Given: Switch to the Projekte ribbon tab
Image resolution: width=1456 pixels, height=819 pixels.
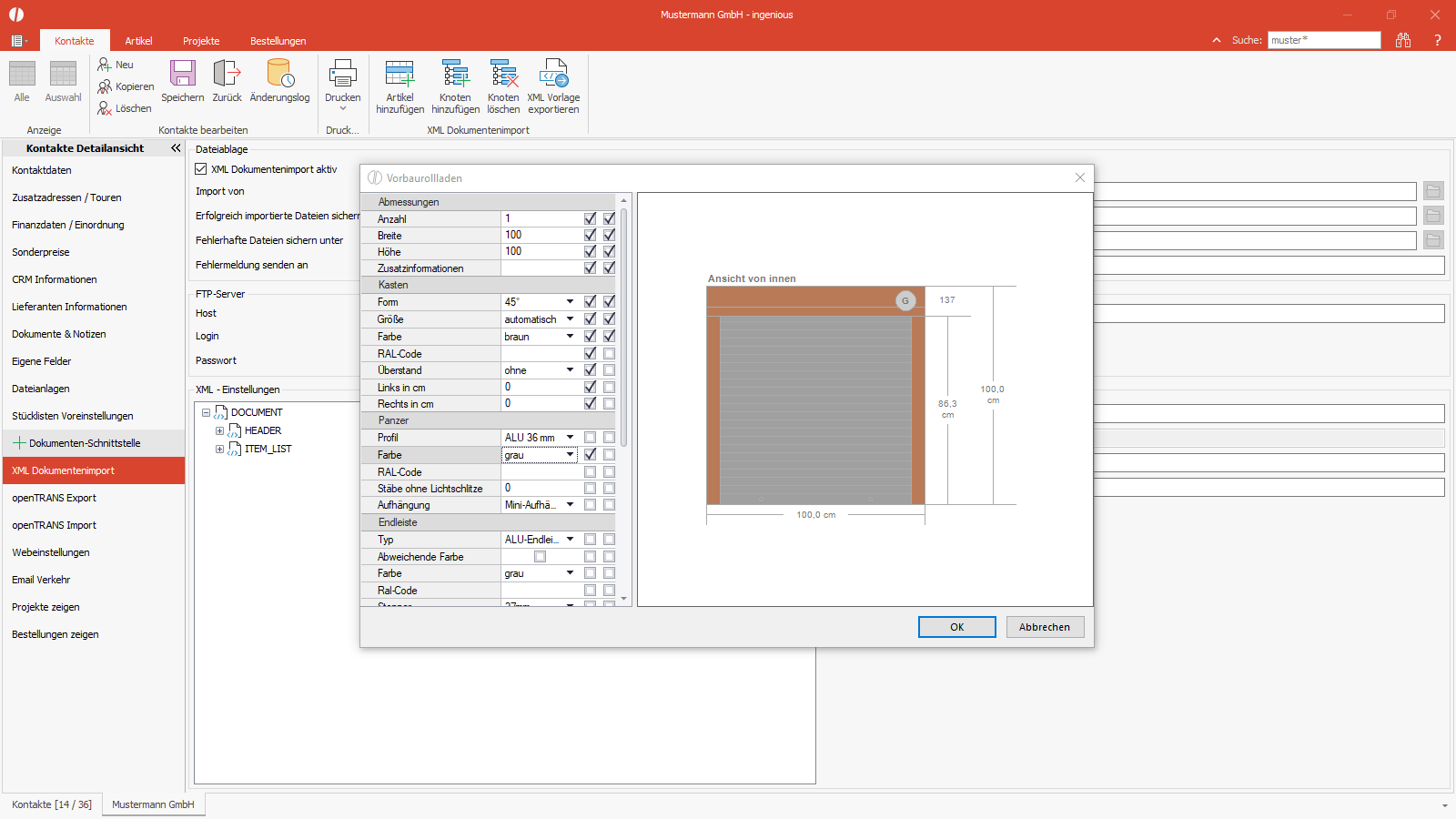Looking at the screenshot, I should point(201,41).
